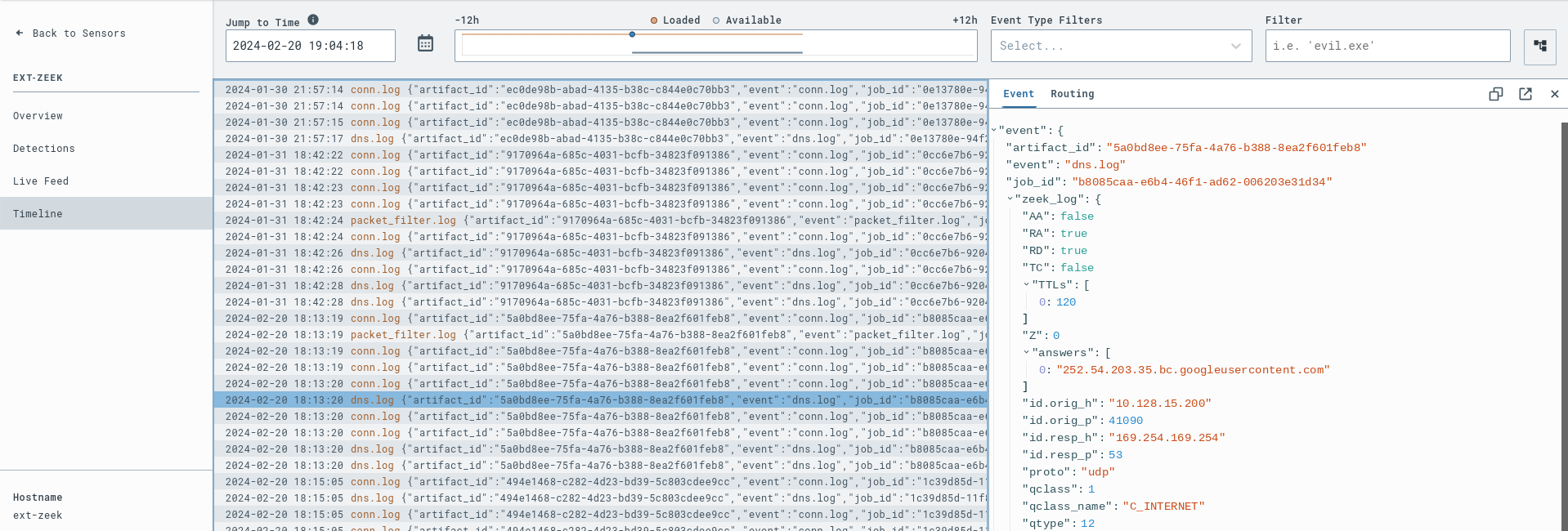The width and height of the screenshot is (1568, 531).
Task: Collapse the "TTLs" array node
Action: click(x=1027, y=285)
